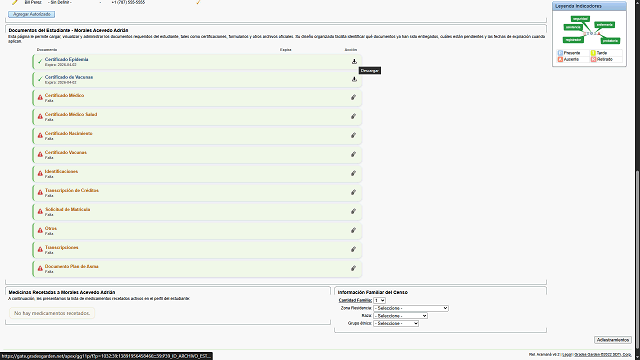Click the Adiestramientos button

coord(613,340)
